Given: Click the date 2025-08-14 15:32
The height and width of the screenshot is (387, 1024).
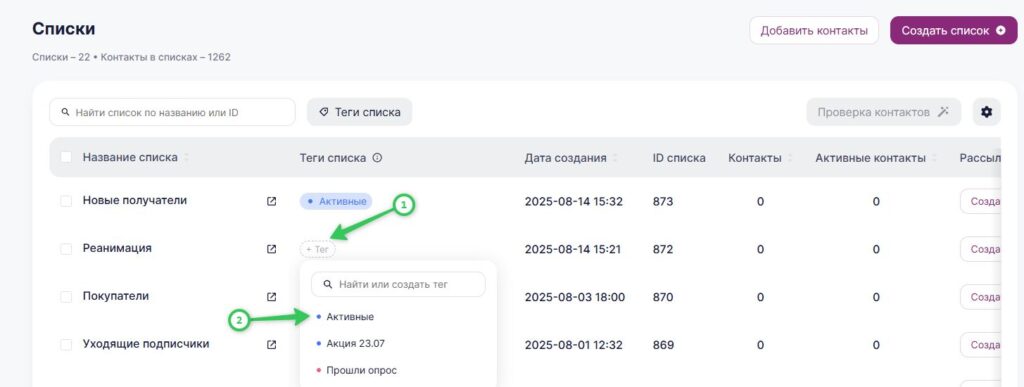Looking at the screenshot, I should (573, 202).
